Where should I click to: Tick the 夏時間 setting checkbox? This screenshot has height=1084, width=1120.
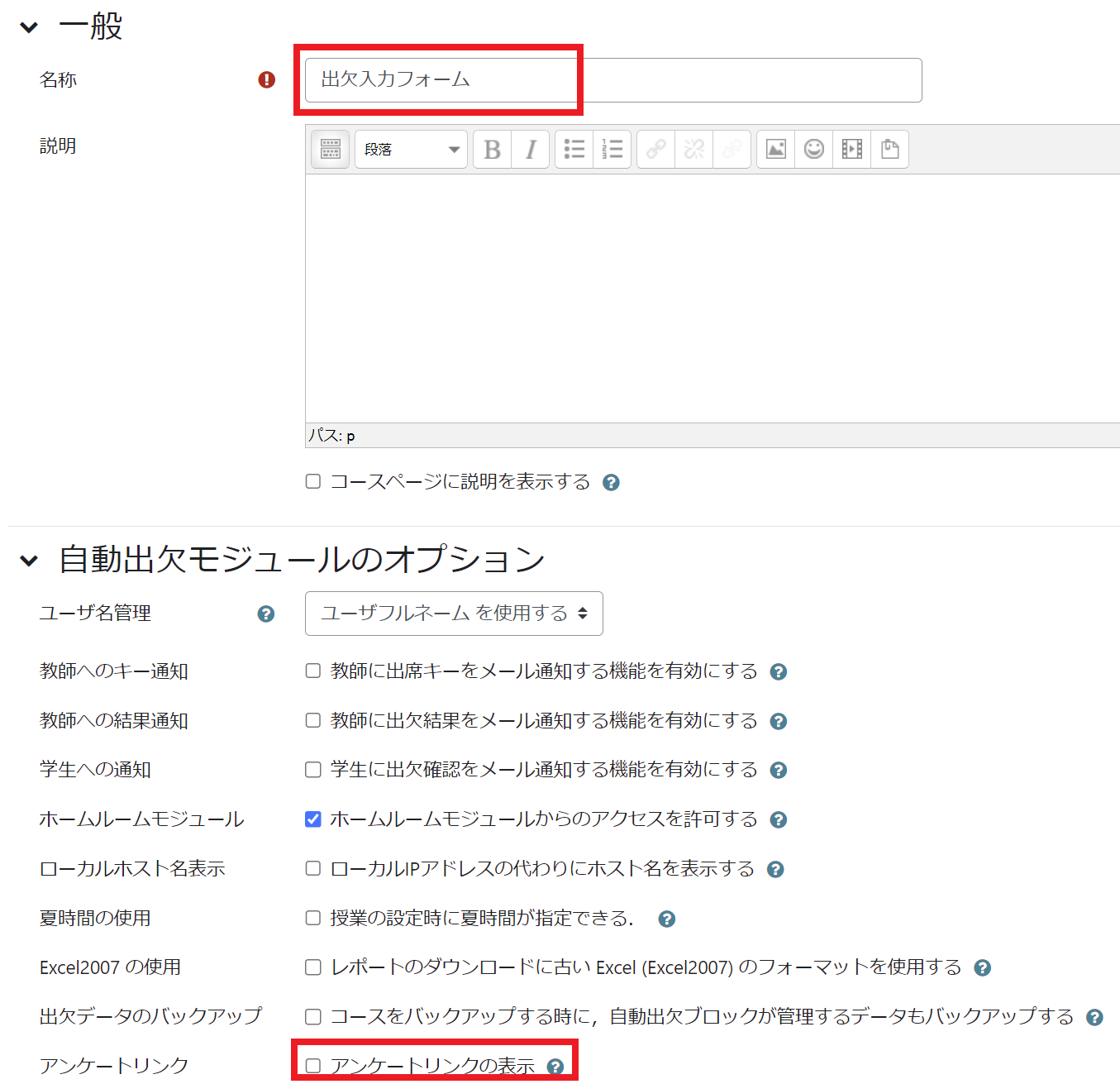tap(313, 918)
